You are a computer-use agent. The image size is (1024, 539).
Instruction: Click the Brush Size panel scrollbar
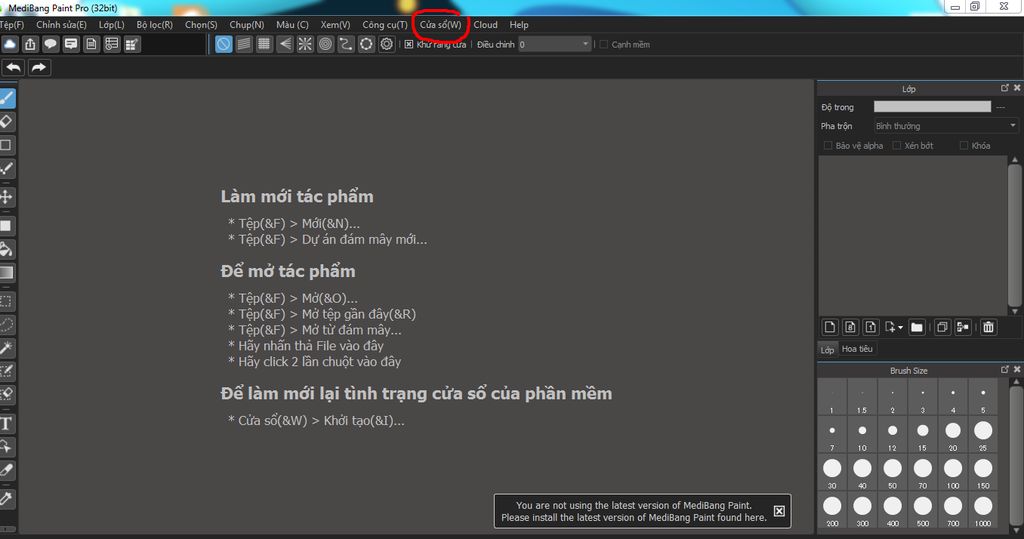pos(1016,455)
